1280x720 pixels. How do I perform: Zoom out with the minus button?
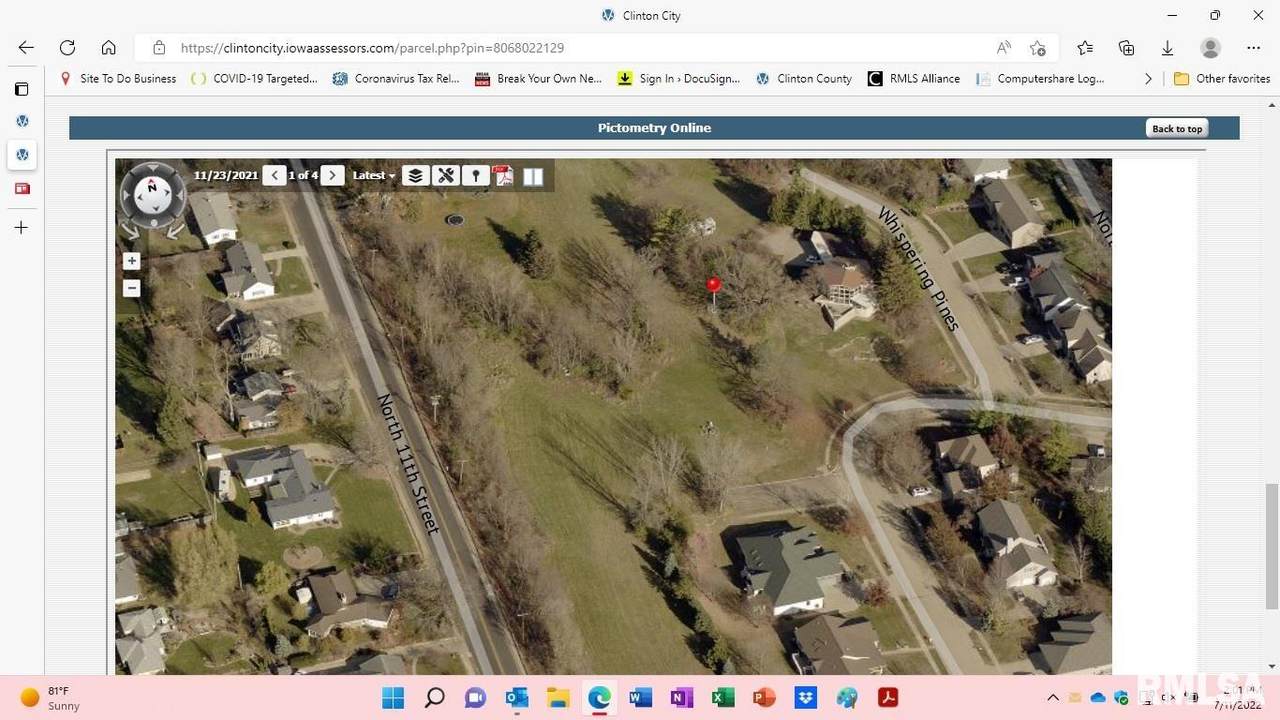pyautogui.click(x=131, y=289)
